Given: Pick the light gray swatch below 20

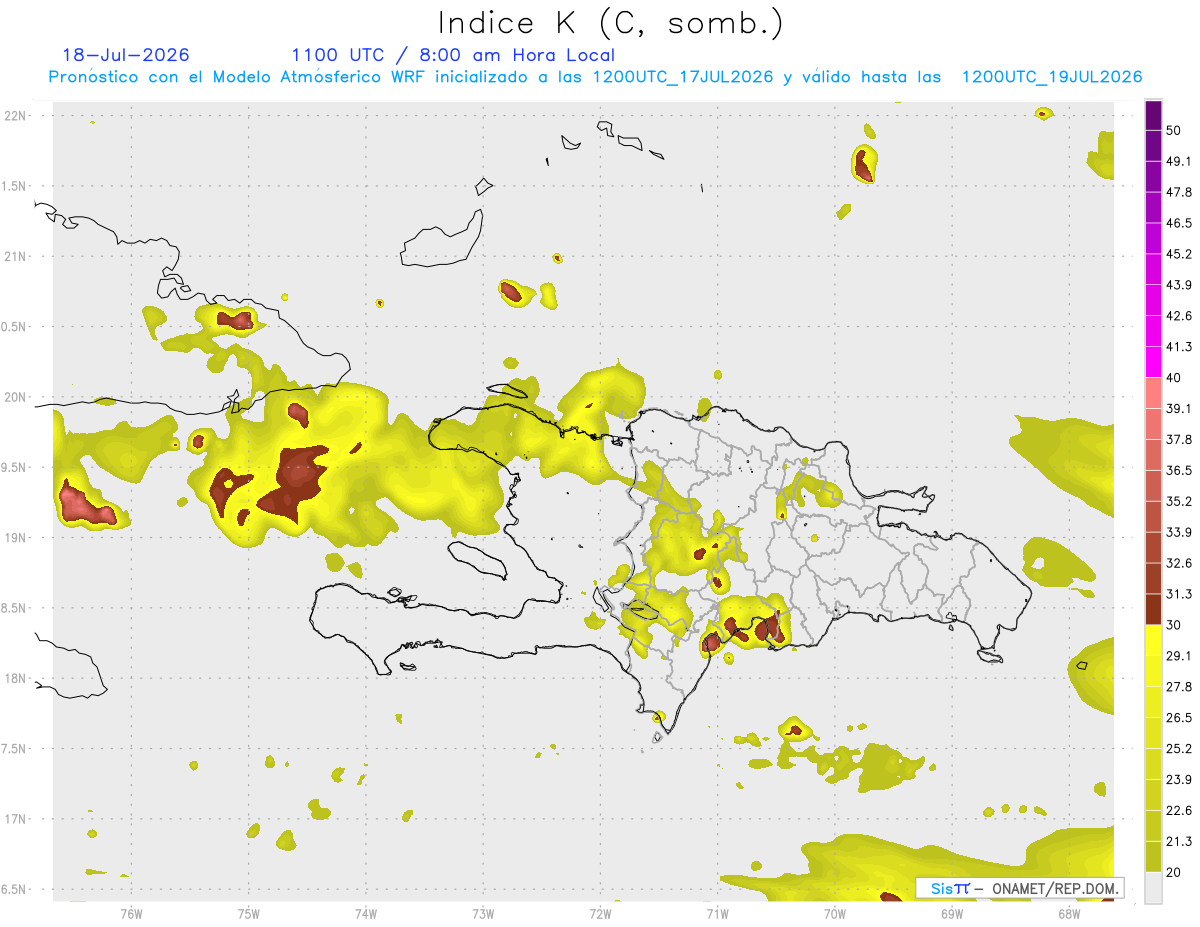Looking at the screenshot, I should (1153, 887).
